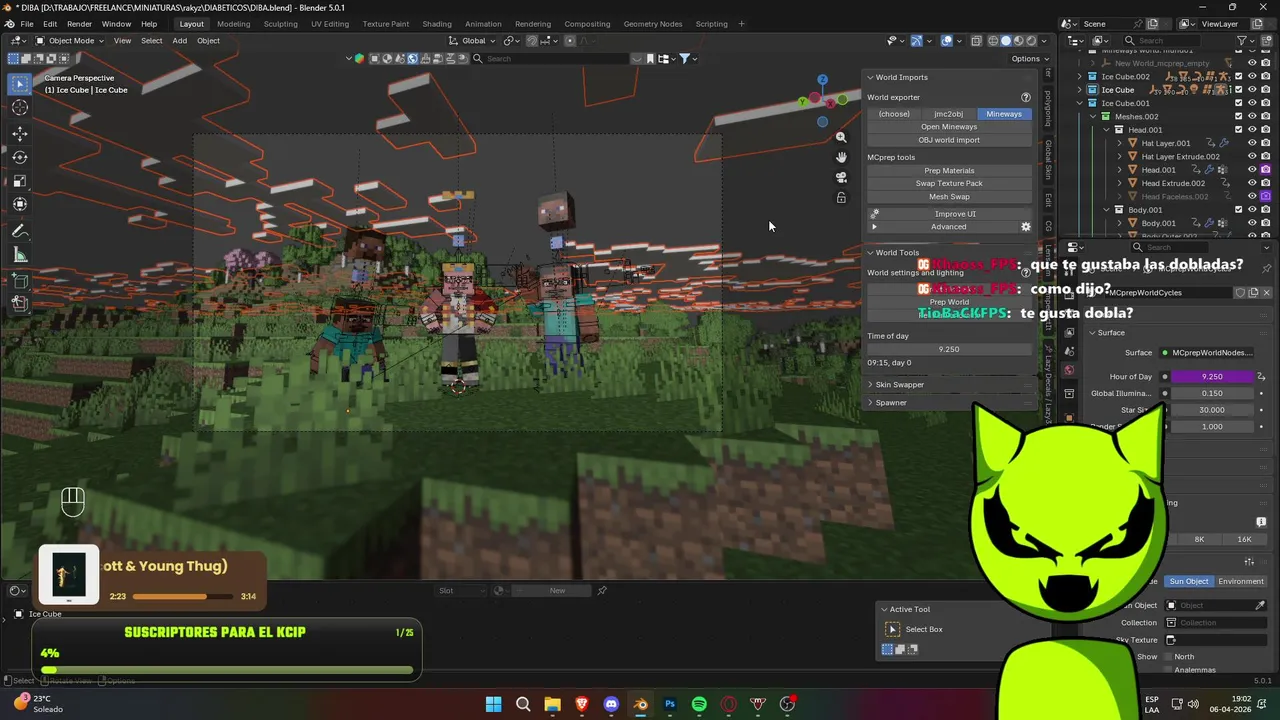
Task: Toggle viewport overlays button
Action: coord(946,41)
